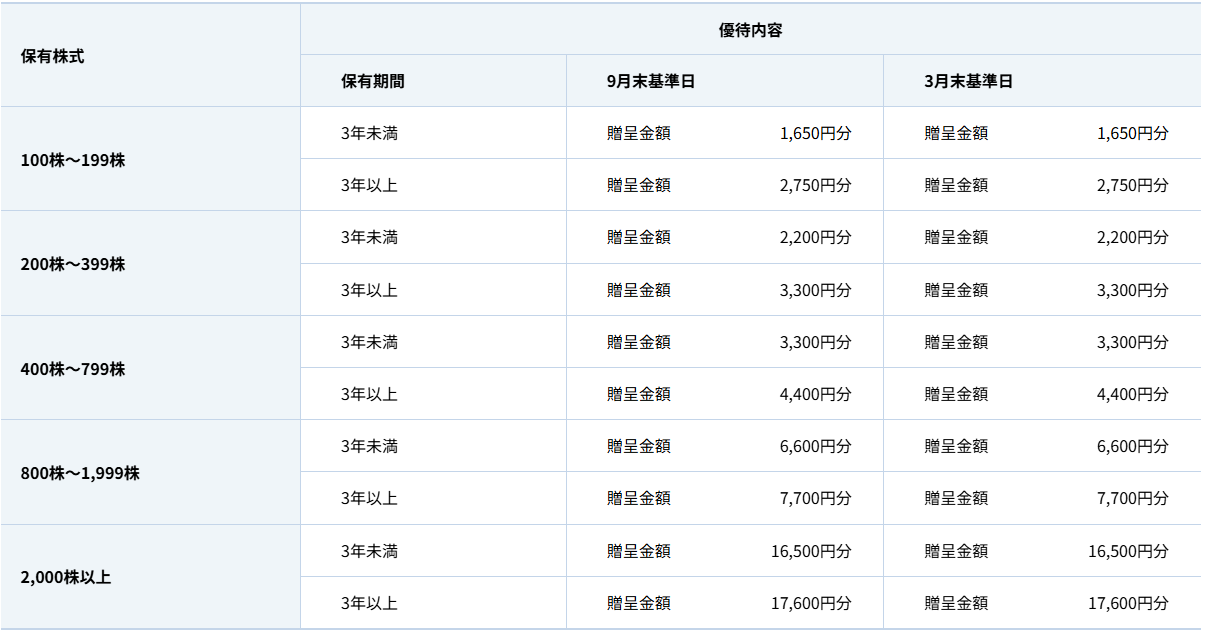The width and height of the screenshot is (1205, 631).
Task: Select the 2,000株以上 row label
Action: (x=66, y=577)
